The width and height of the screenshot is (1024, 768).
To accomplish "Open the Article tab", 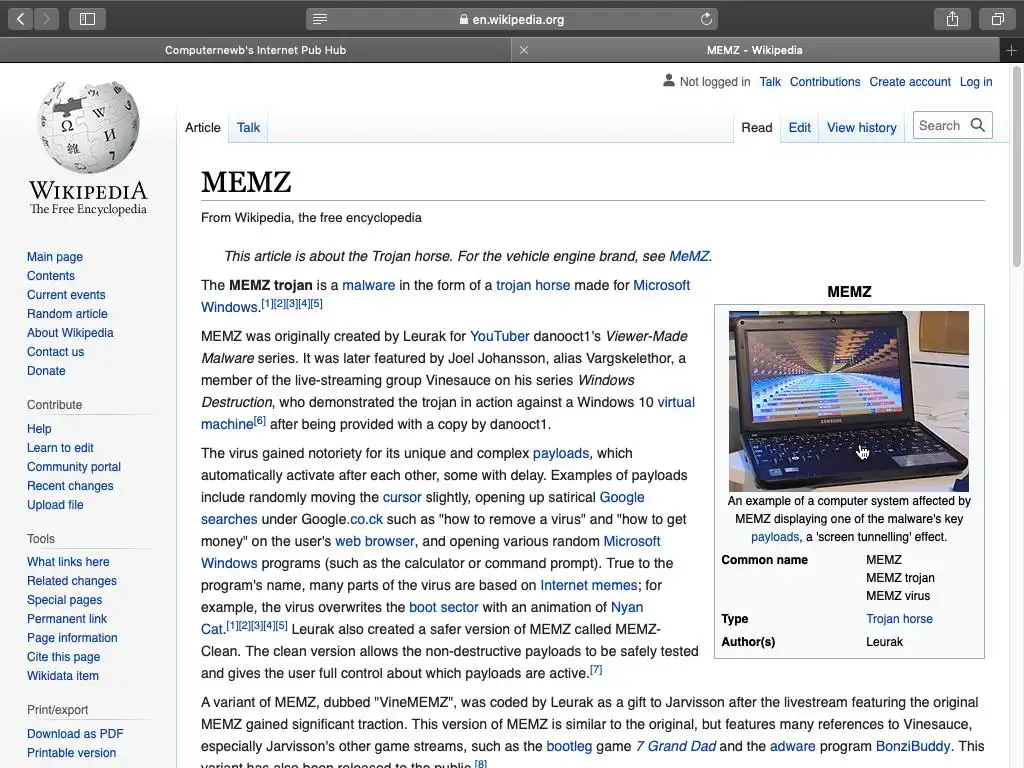I will pyautogui.click(x=202, y=127).
